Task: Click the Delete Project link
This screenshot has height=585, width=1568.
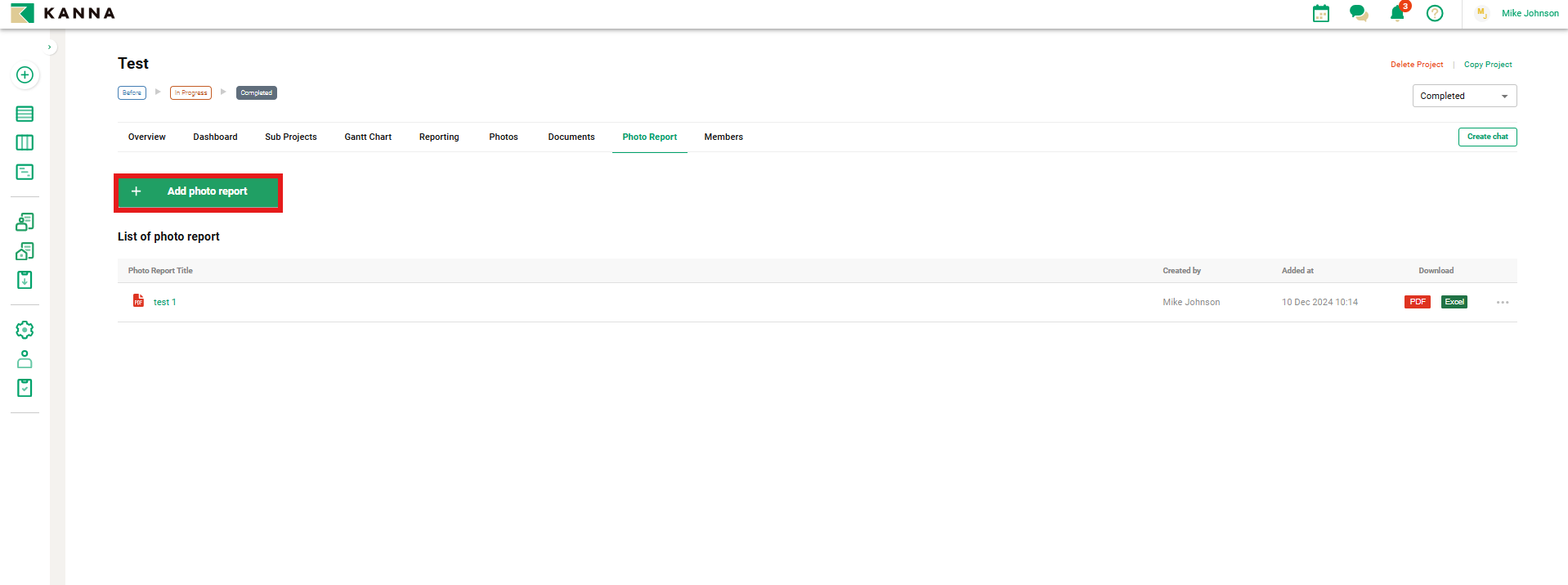Action: click(1416, 65)
